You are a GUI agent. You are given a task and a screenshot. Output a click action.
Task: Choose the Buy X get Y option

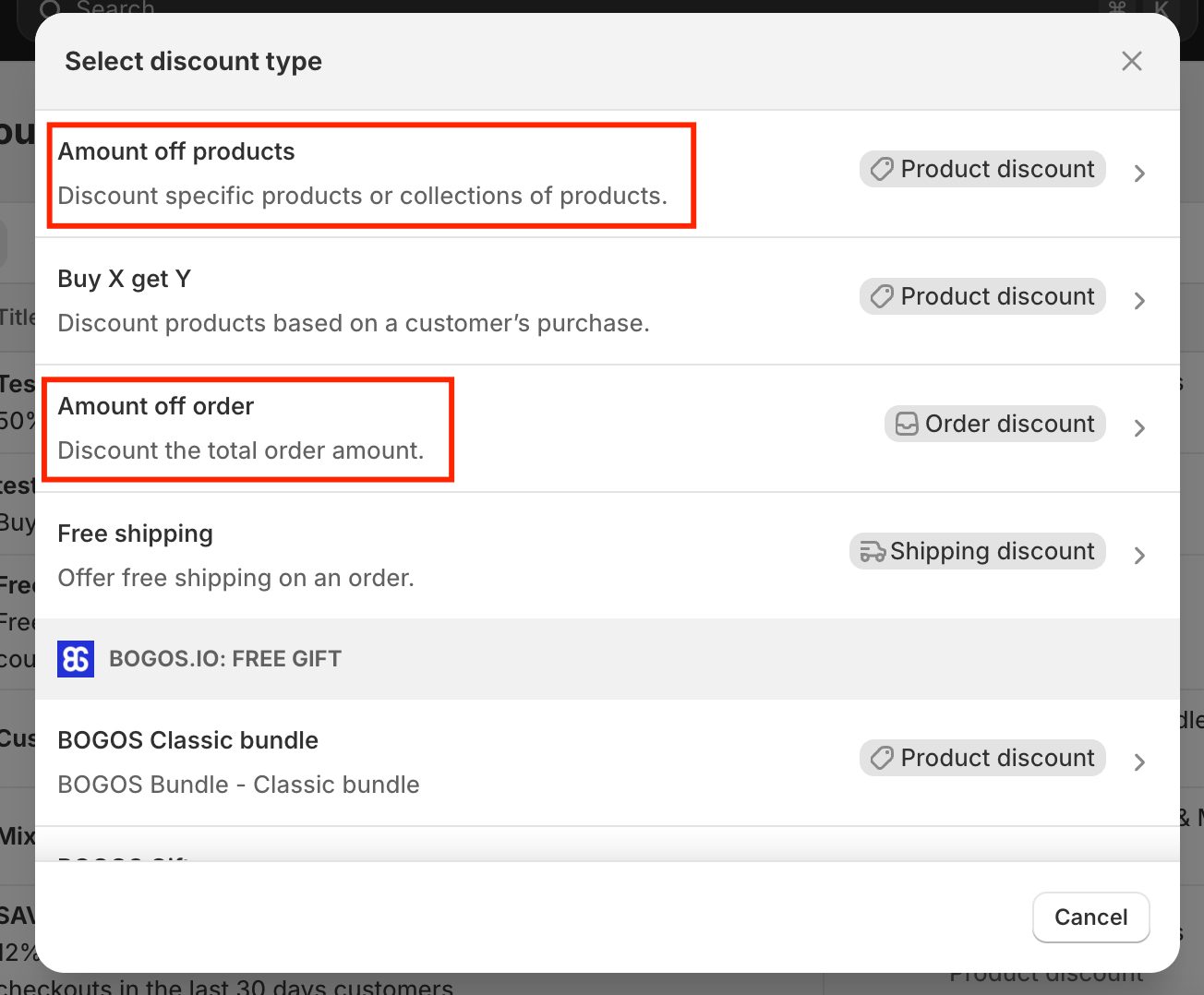click(354, 301)
